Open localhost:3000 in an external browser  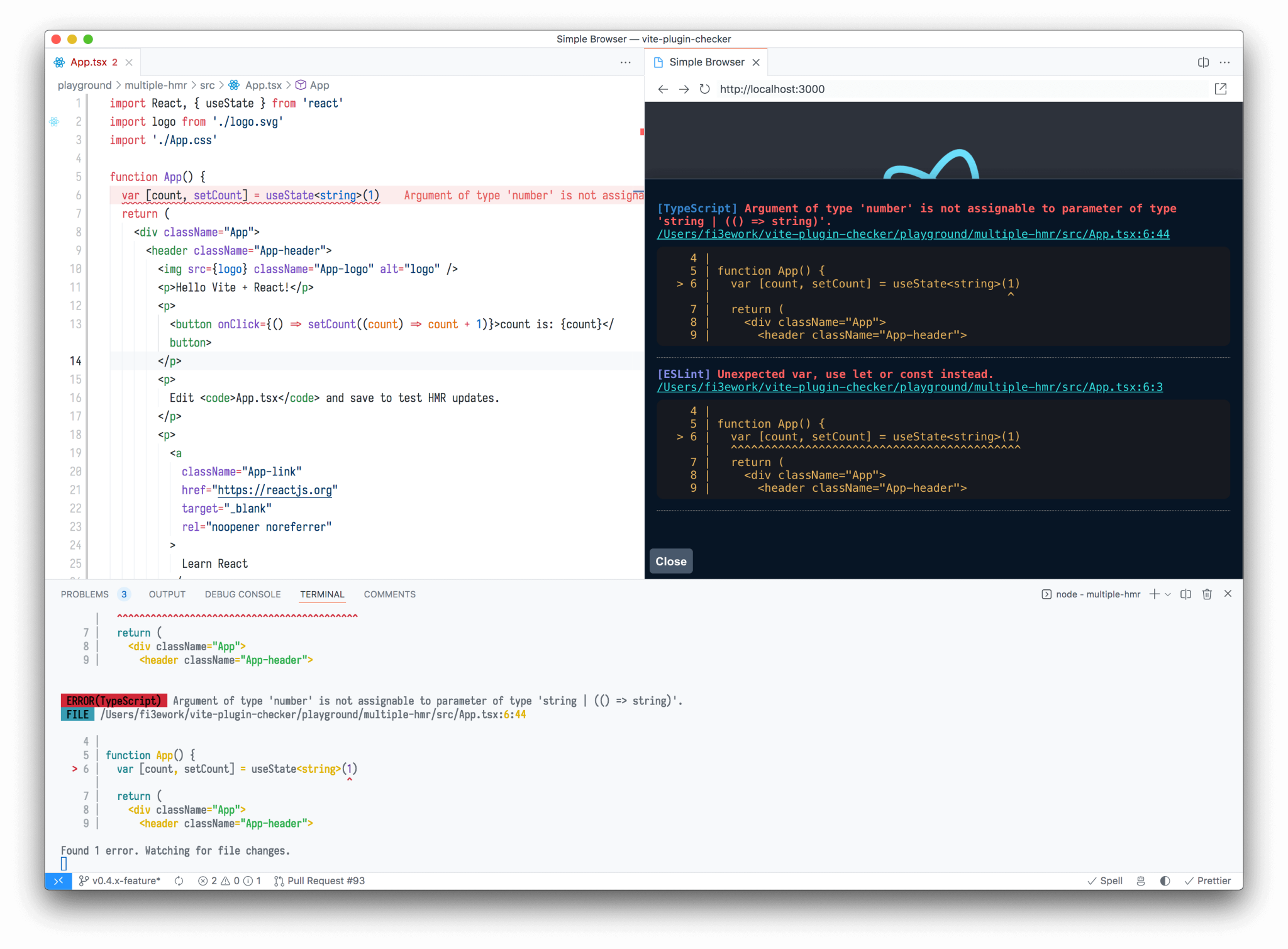click(1221, 89)
